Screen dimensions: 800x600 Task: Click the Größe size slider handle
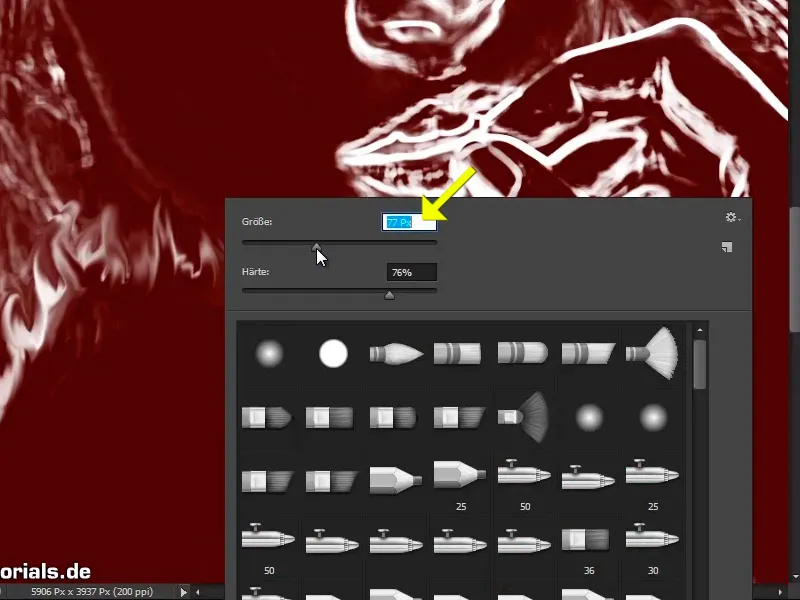pos(316,247)
